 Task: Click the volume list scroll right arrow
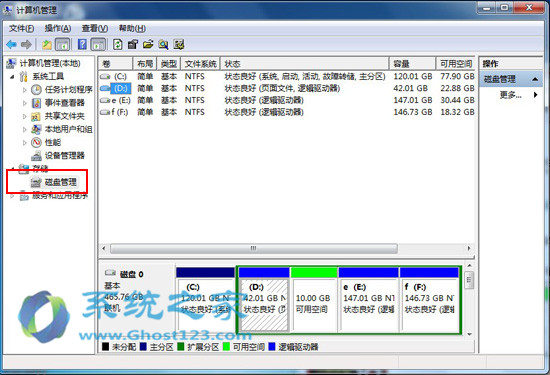click(469, 248)
